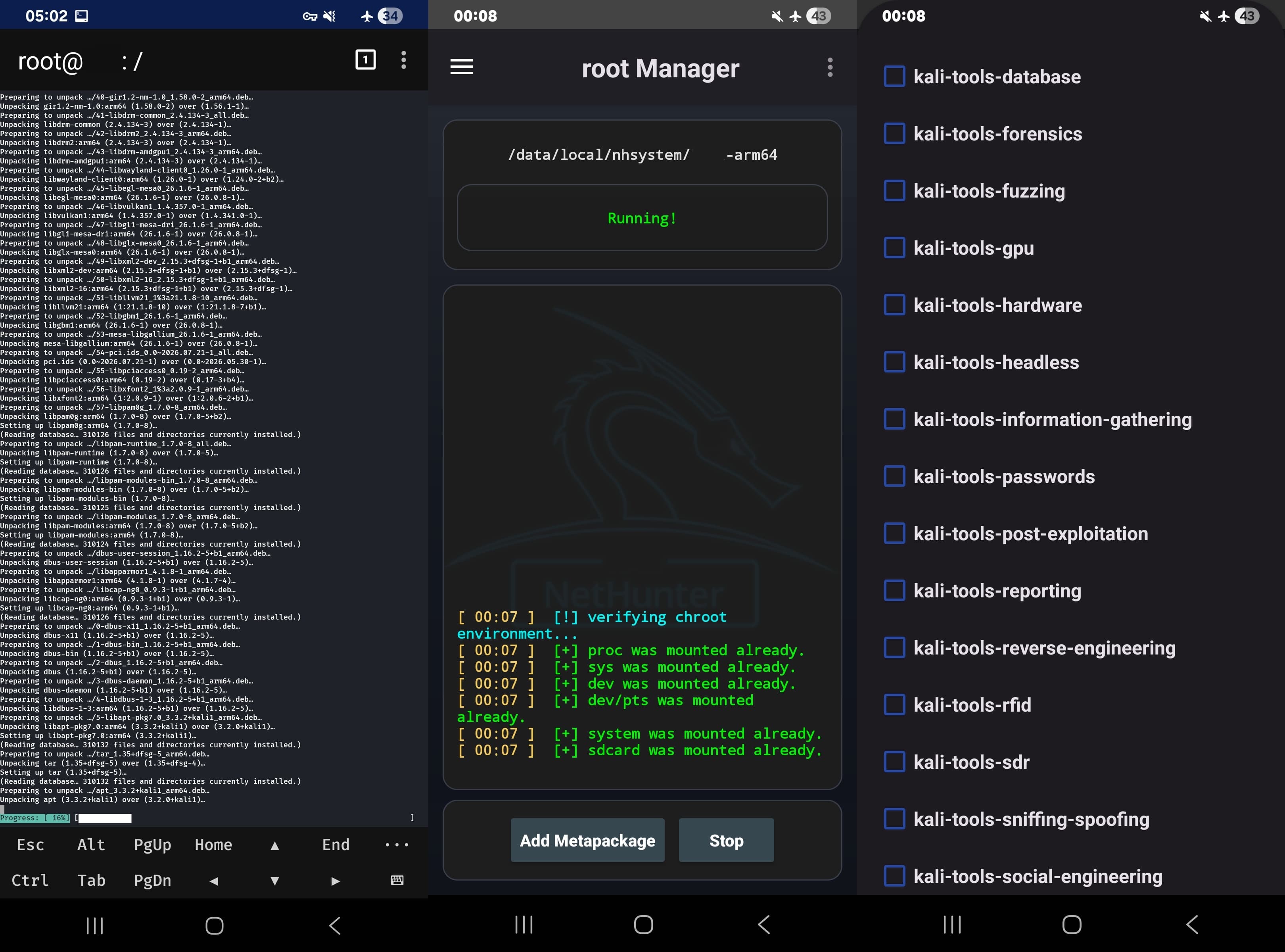Tick the kali-tools-reverse-engineering checkbox

click(x=894, y=647)
